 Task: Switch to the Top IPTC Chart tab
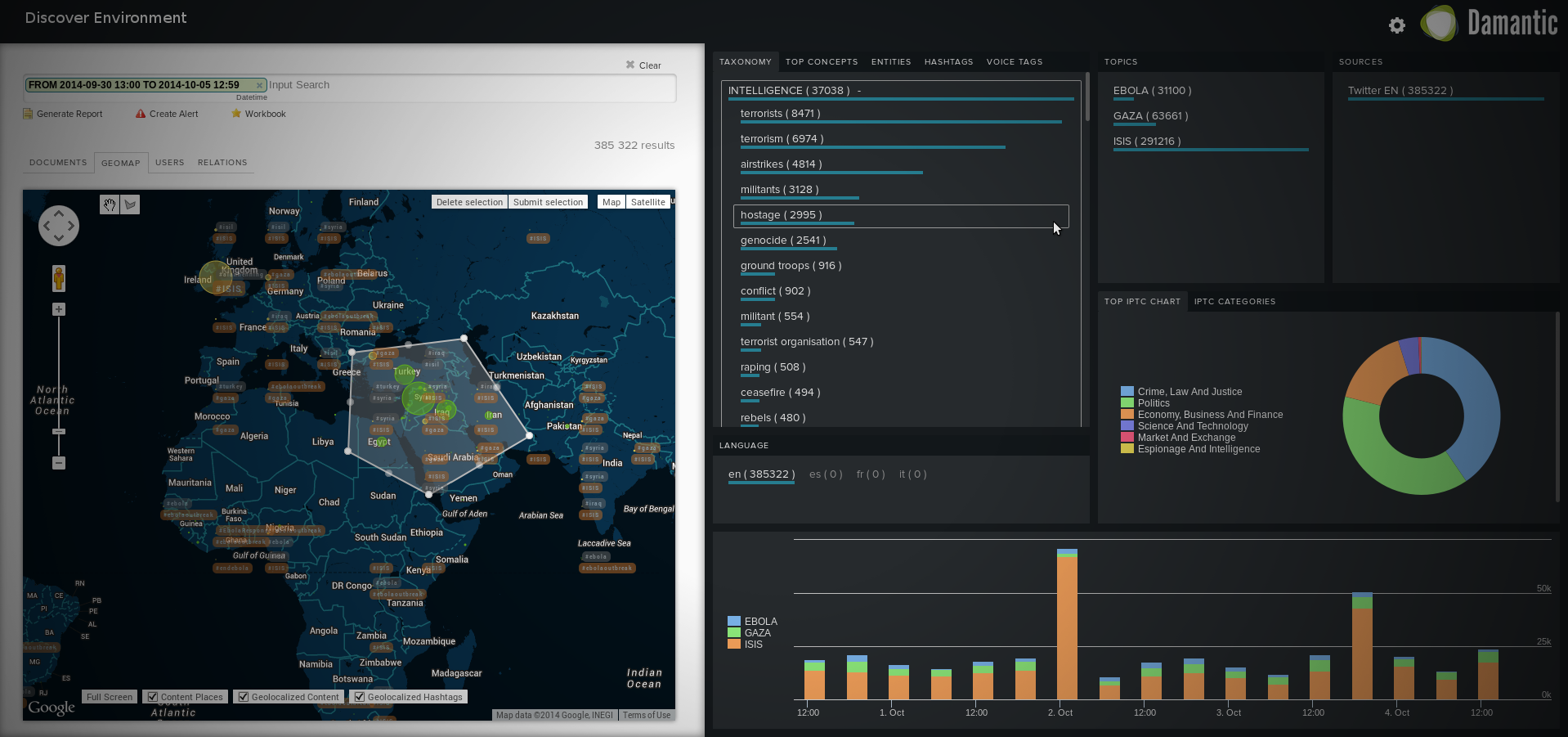1142,302
